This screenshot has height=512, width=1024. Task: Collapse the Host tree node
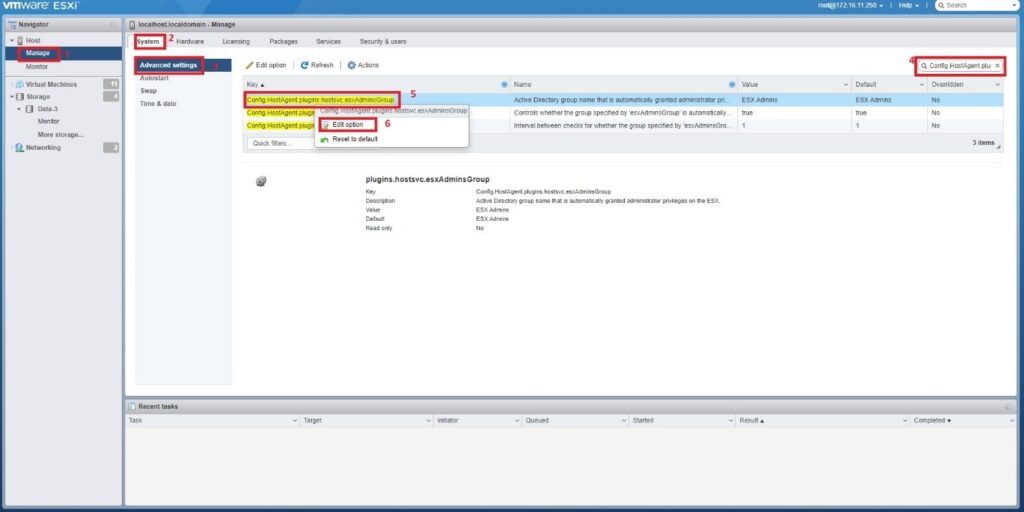pyautogui.click(x=12, y=40)
